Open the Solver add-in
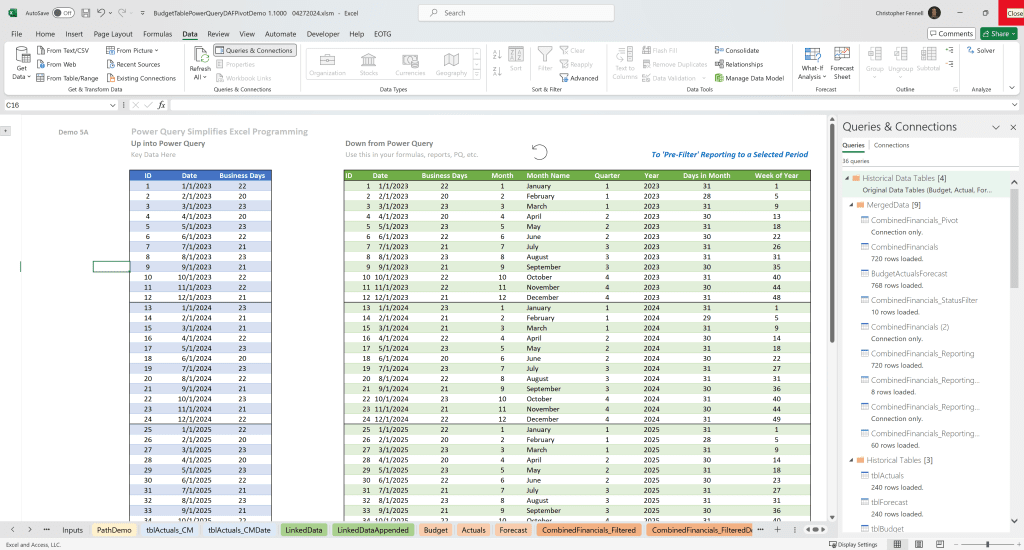The width and height of the screenshot is (1024, 550). 979,50
